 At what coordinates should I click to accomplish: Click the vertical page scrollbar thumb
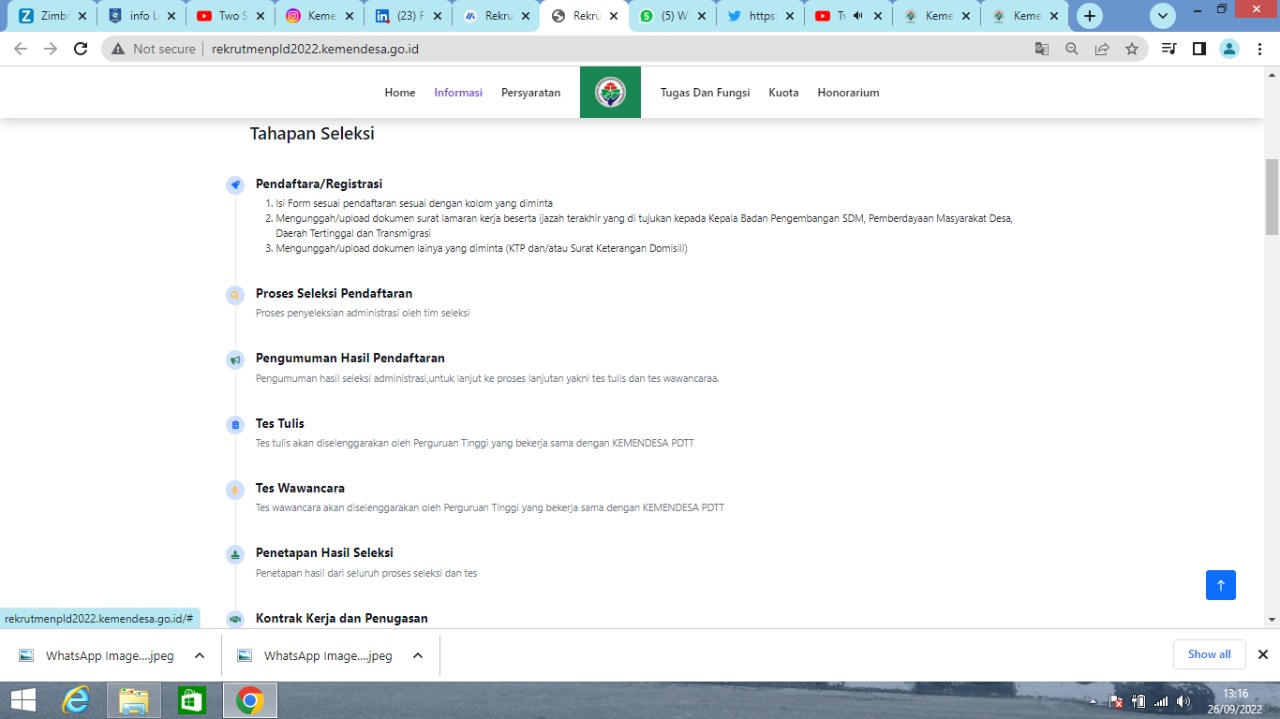[1272, 196]
